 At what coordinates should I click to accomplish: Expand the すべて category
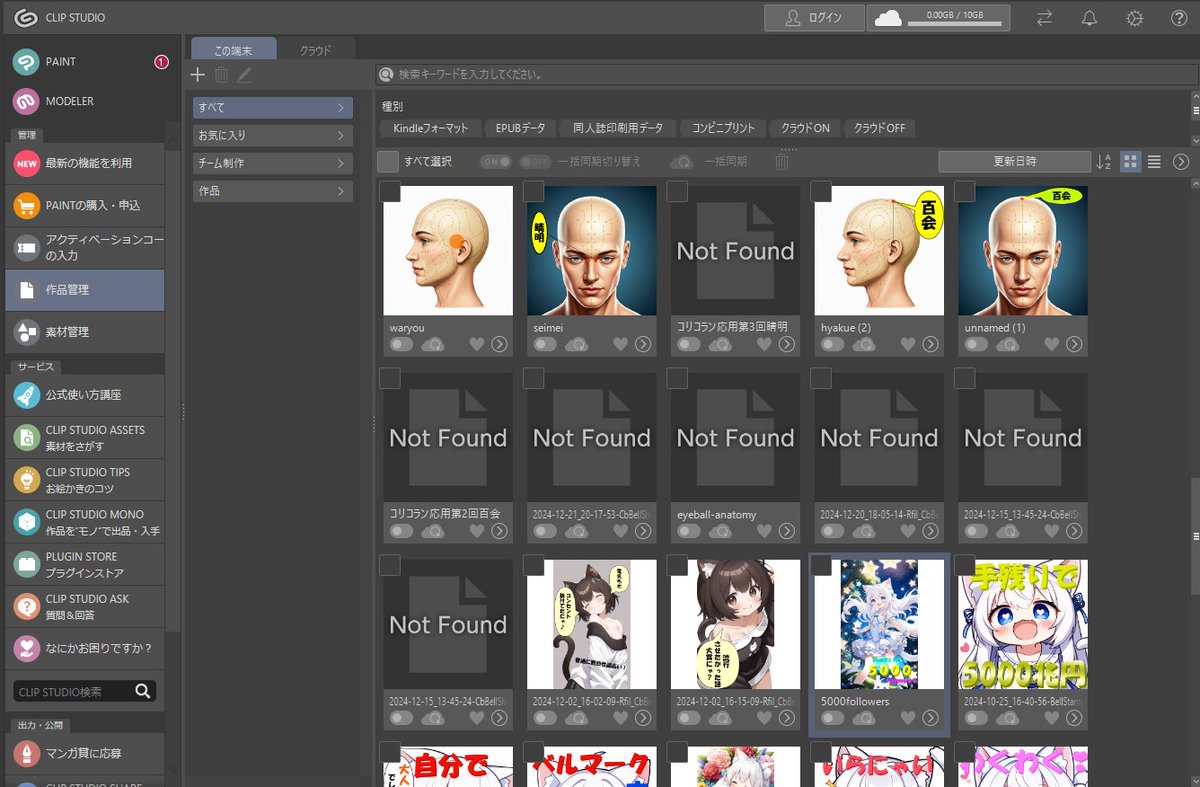[272, 107]
